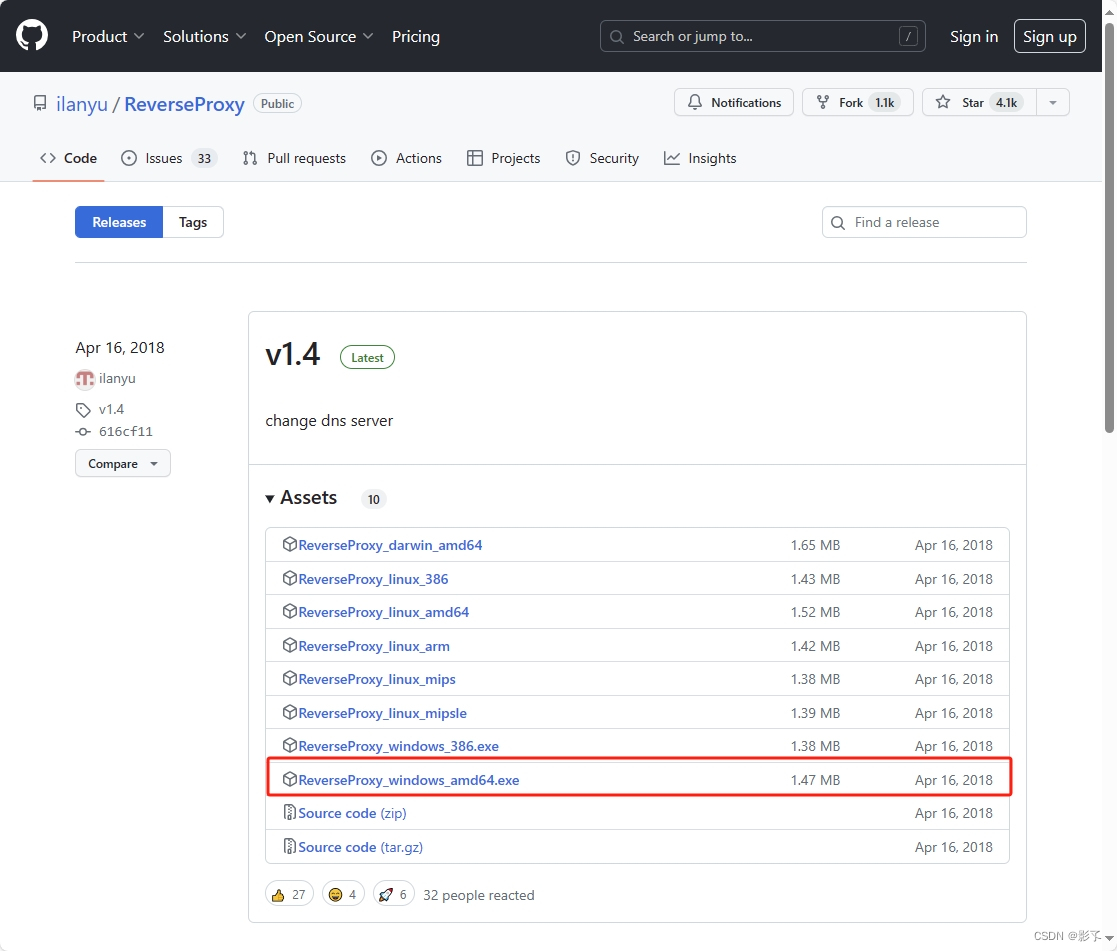Switch to the Issues tab
This screenshot has height=951, width=1117.
tap(169, 158)
